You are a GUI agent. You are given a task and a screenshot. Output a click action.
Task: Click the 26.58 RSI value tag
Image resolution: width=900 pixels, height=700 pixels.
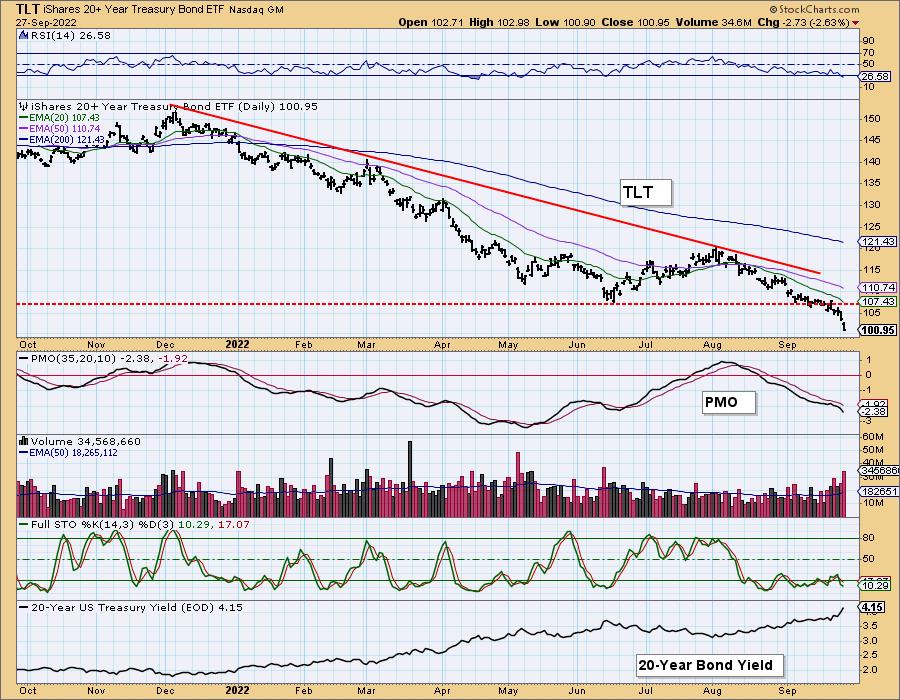point(875,76)
